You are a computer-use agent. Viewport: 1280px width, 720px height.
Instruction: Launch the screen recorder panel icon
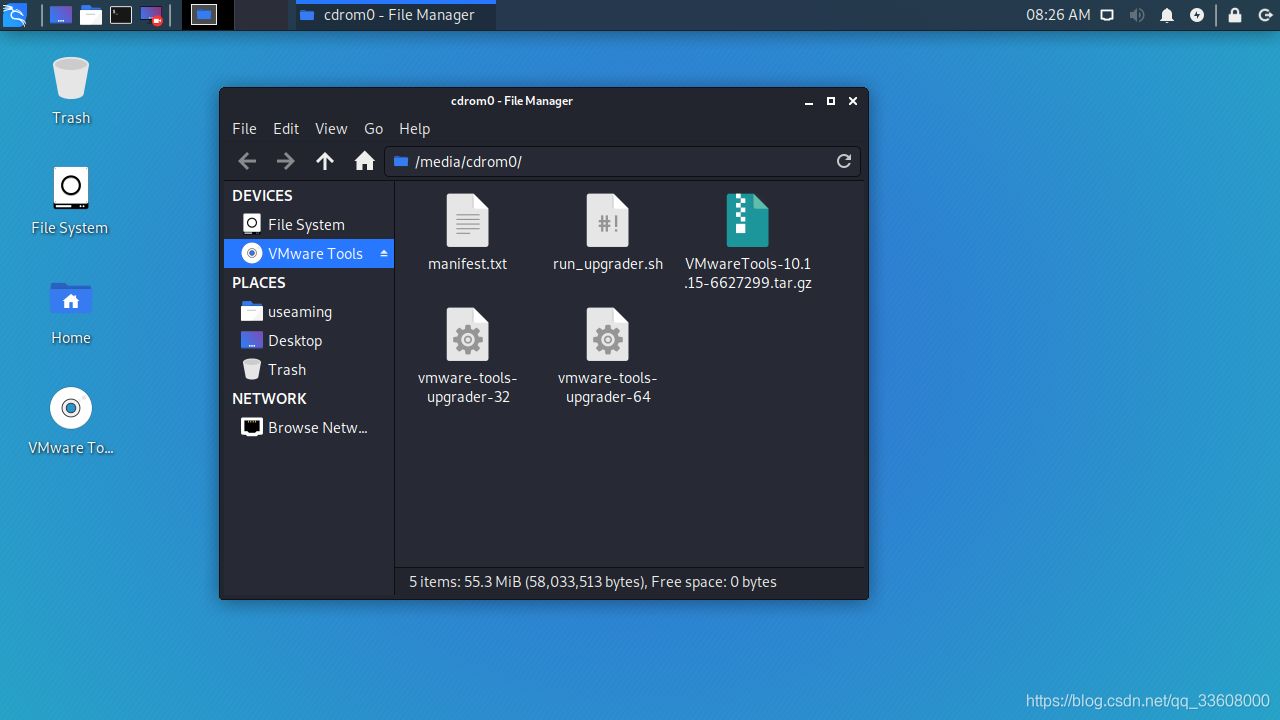click(151, 15)
